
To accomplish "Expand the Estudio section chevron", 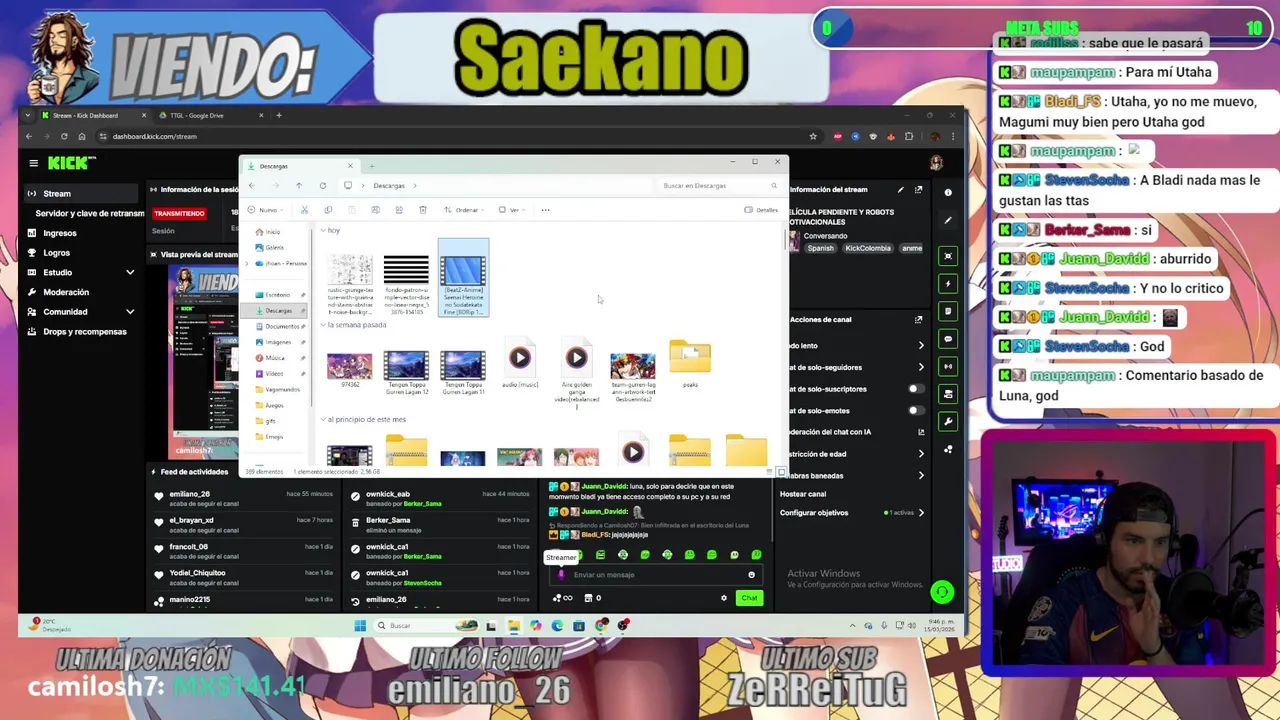I will coord(129,272).
